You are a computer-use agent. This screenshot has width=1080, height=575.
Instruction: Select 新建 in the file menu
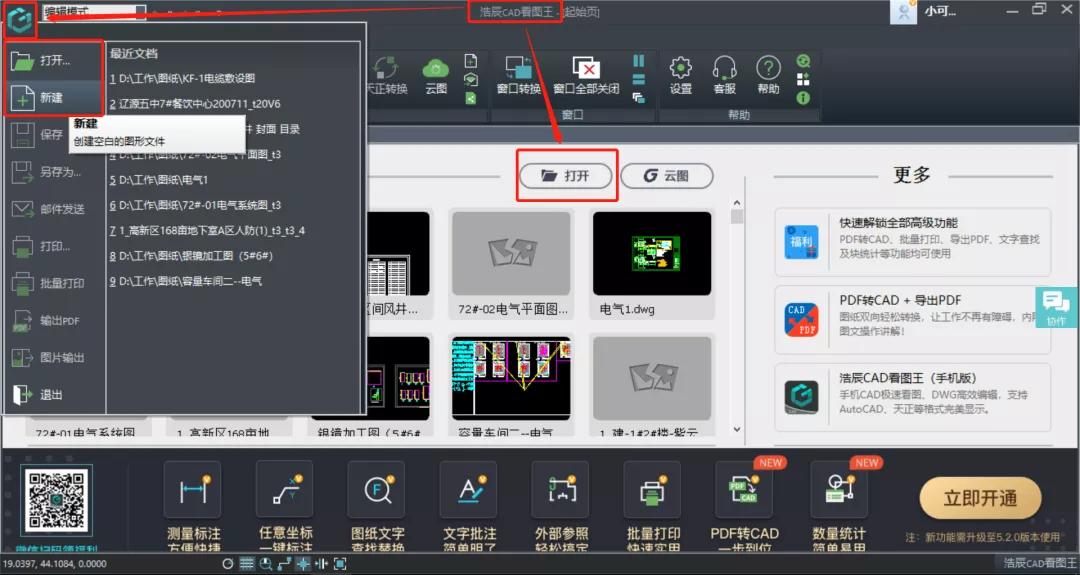54,98
